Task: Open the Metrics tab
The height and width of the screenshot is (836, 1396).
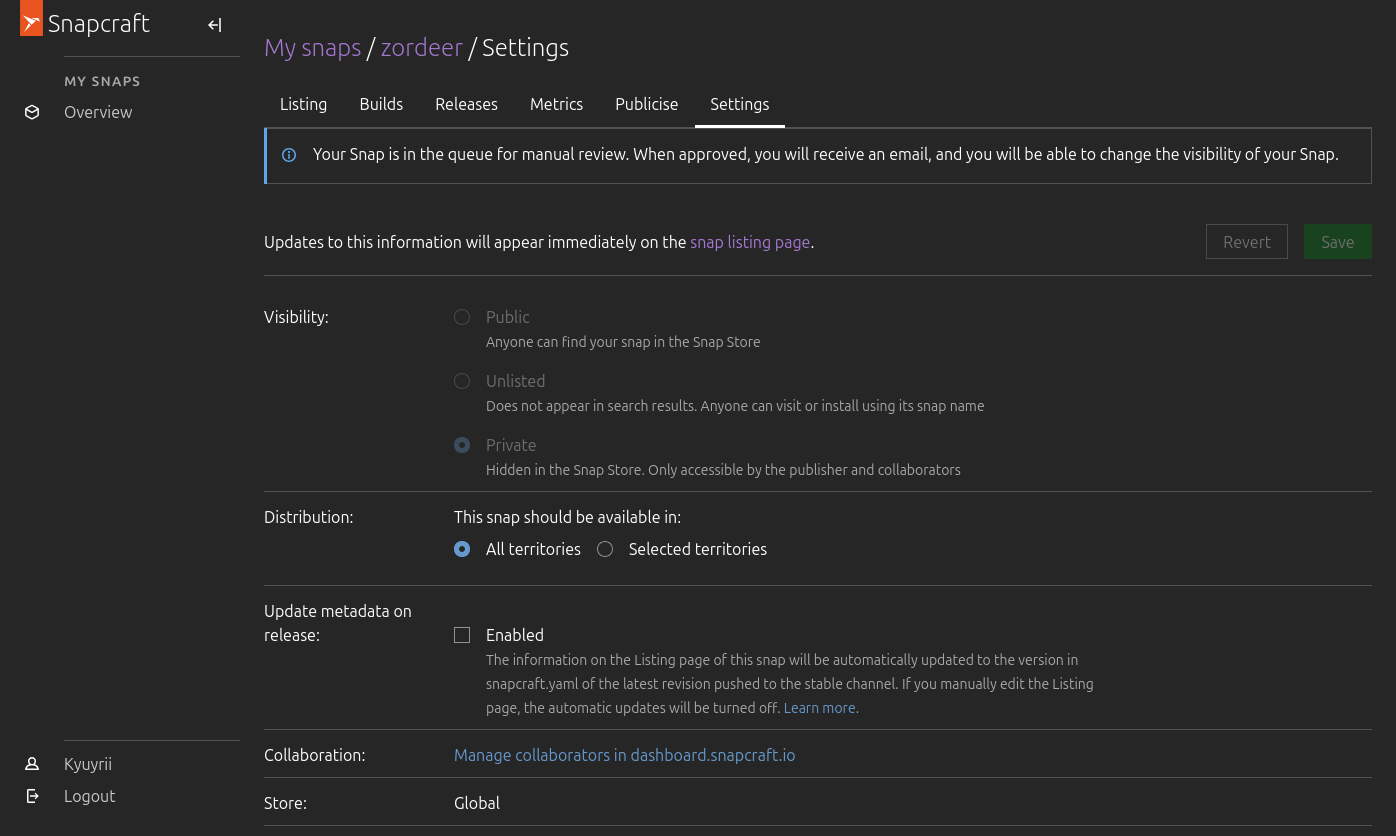Action: pos(556,104)
